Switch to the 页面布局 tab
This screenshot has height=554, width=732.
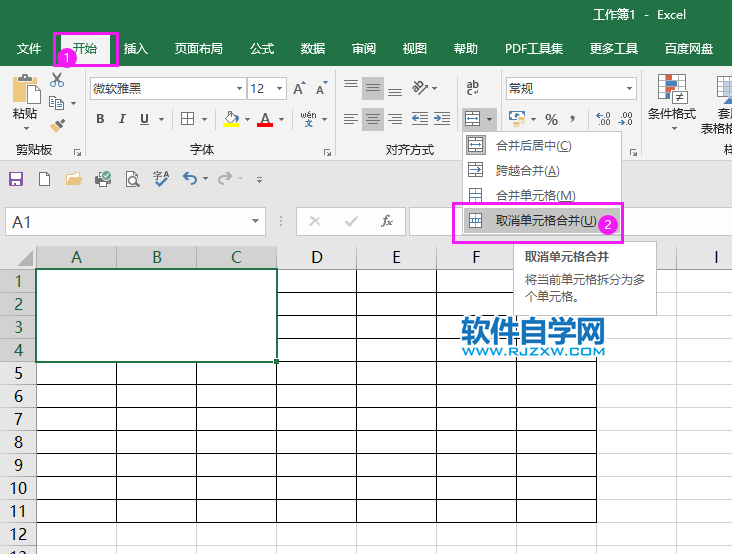pos(198,49)
